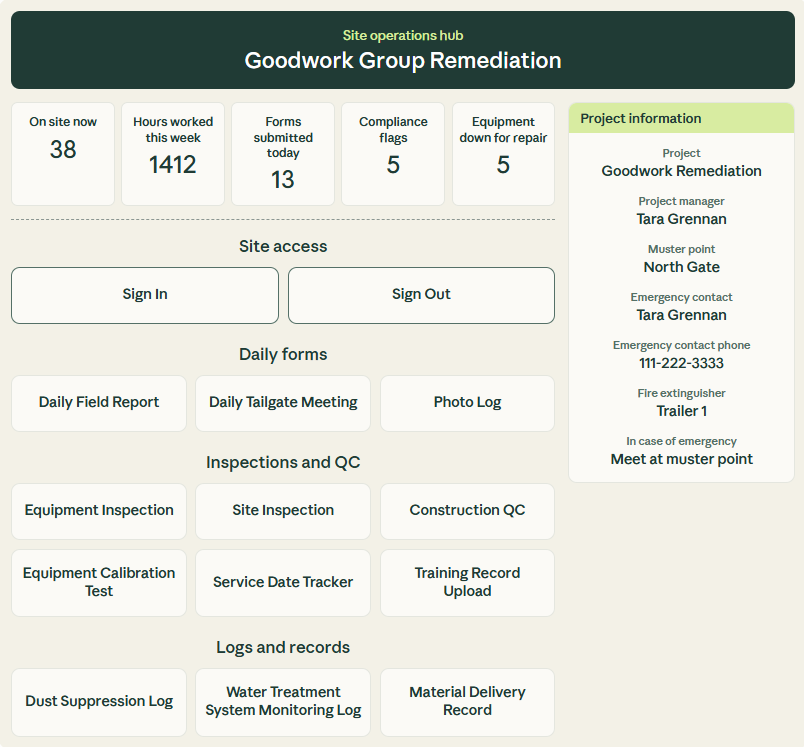Click the Daily forms section heading
The height and width of the screenshot is (747, 804).
pos(283,354)
